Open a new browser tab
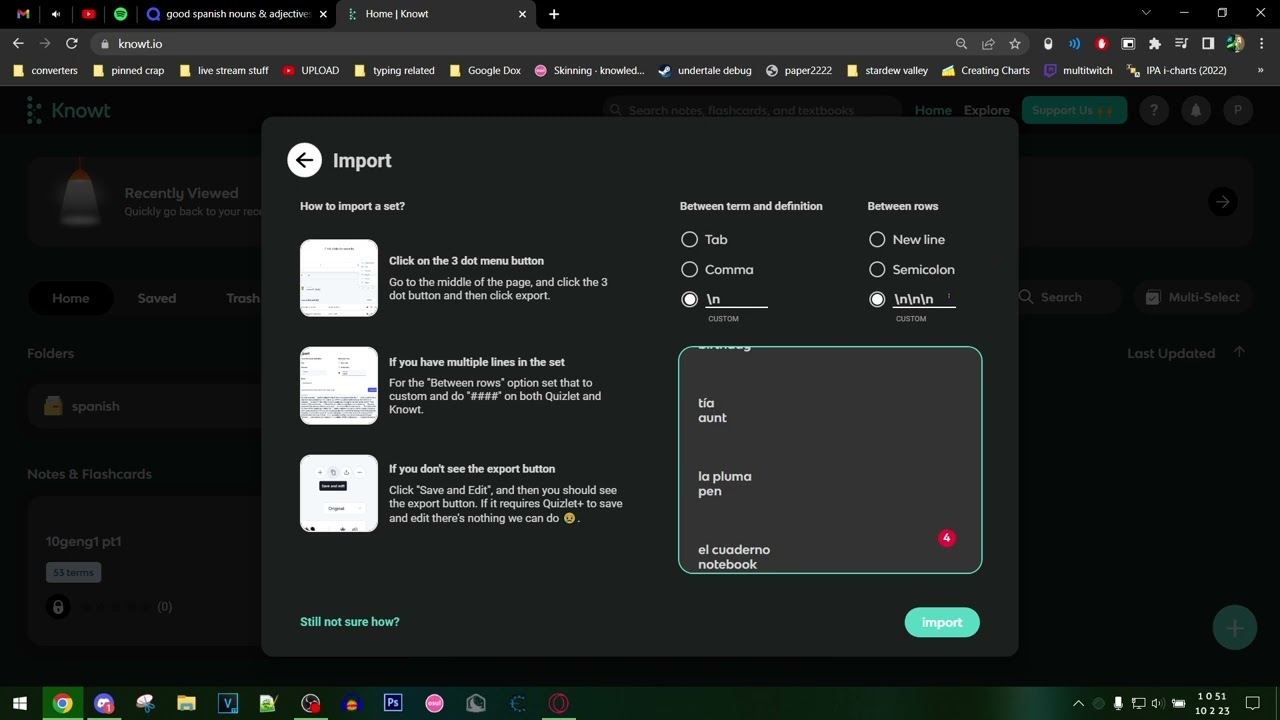The width and height of the screenshot is (1280, 720). [554, 14]
